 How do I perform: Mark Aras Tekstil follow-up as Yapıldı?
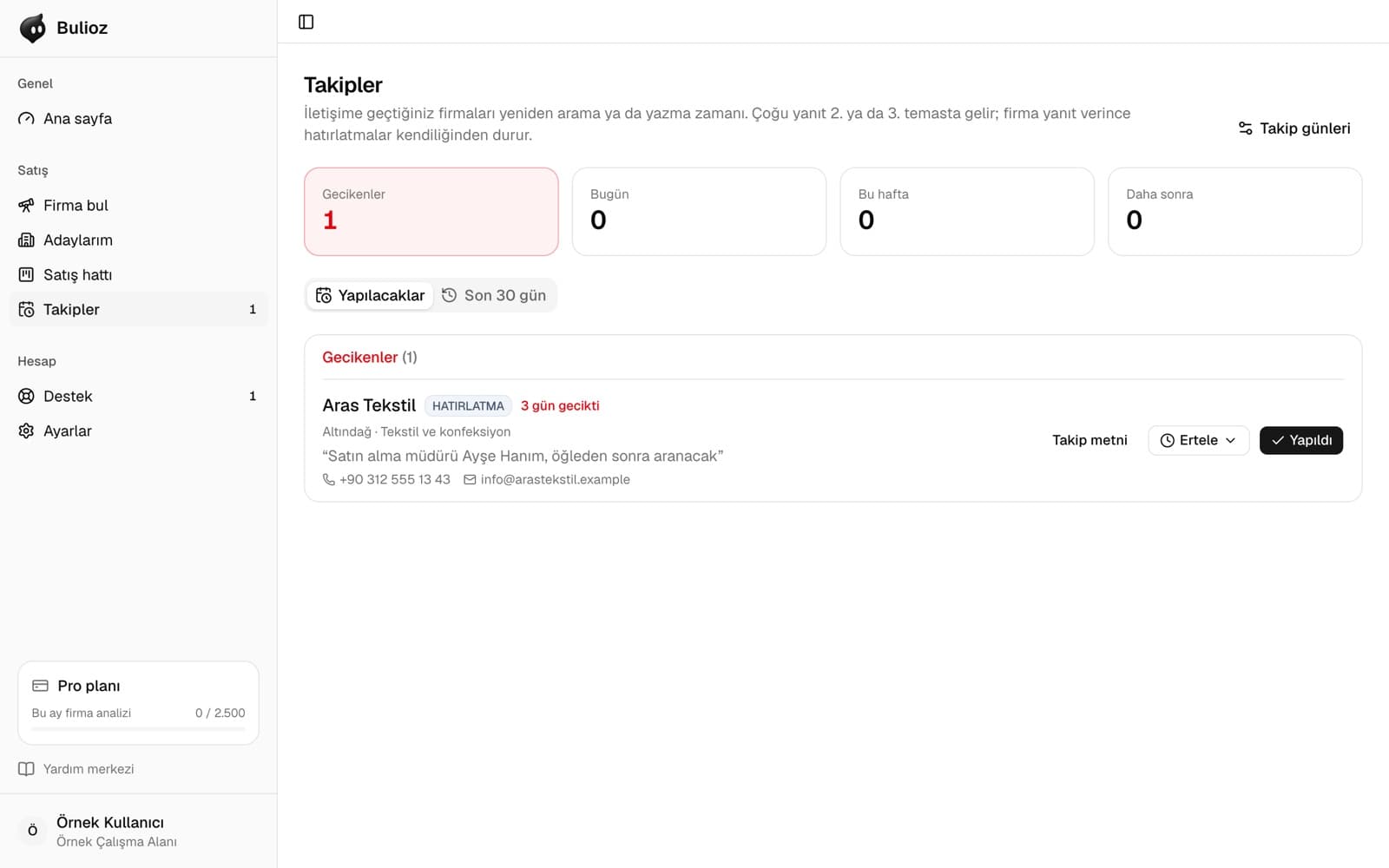(x=1300, y=440)
